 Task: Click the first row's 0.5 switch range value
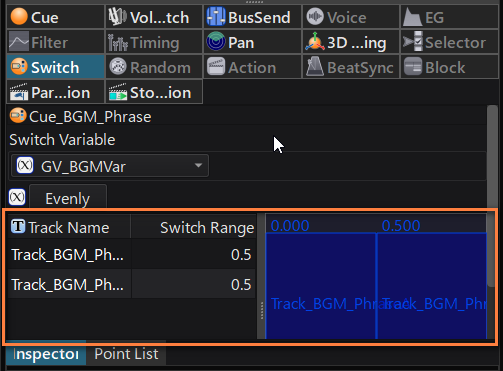241,255
